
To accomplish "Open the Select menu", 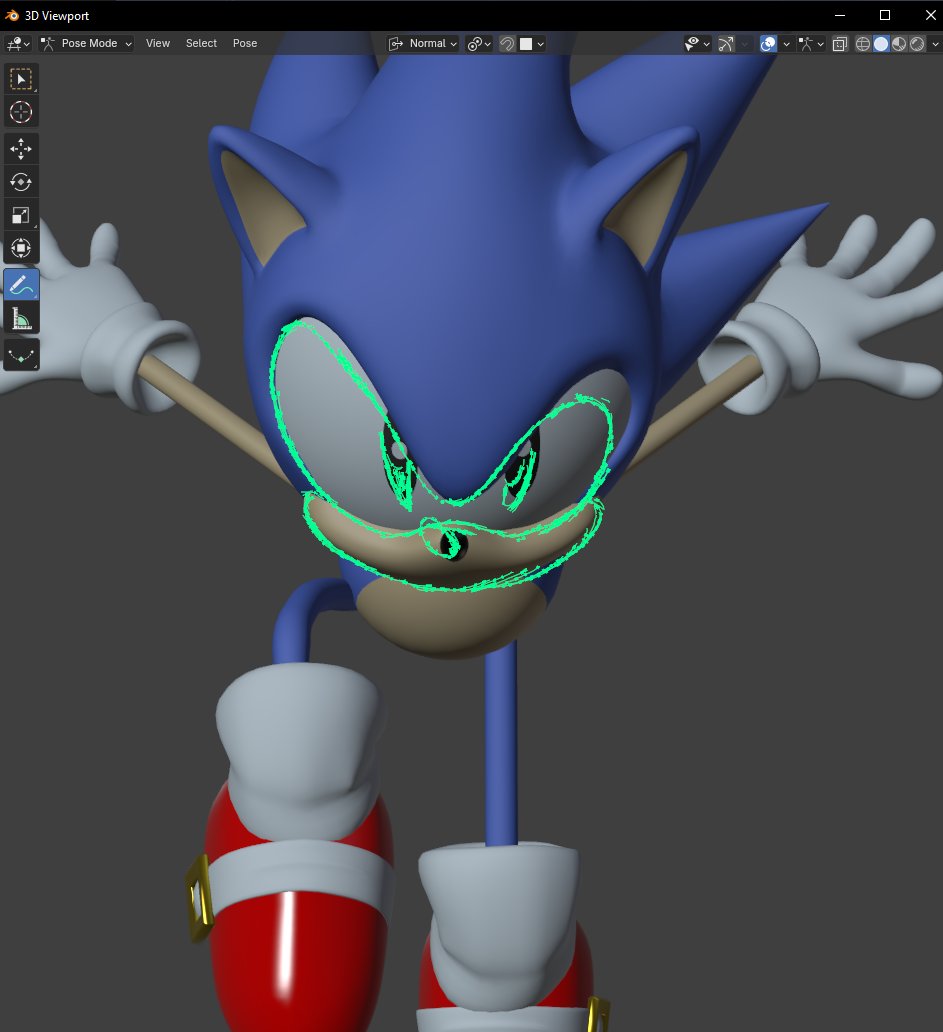I will (x=201, y=43).
